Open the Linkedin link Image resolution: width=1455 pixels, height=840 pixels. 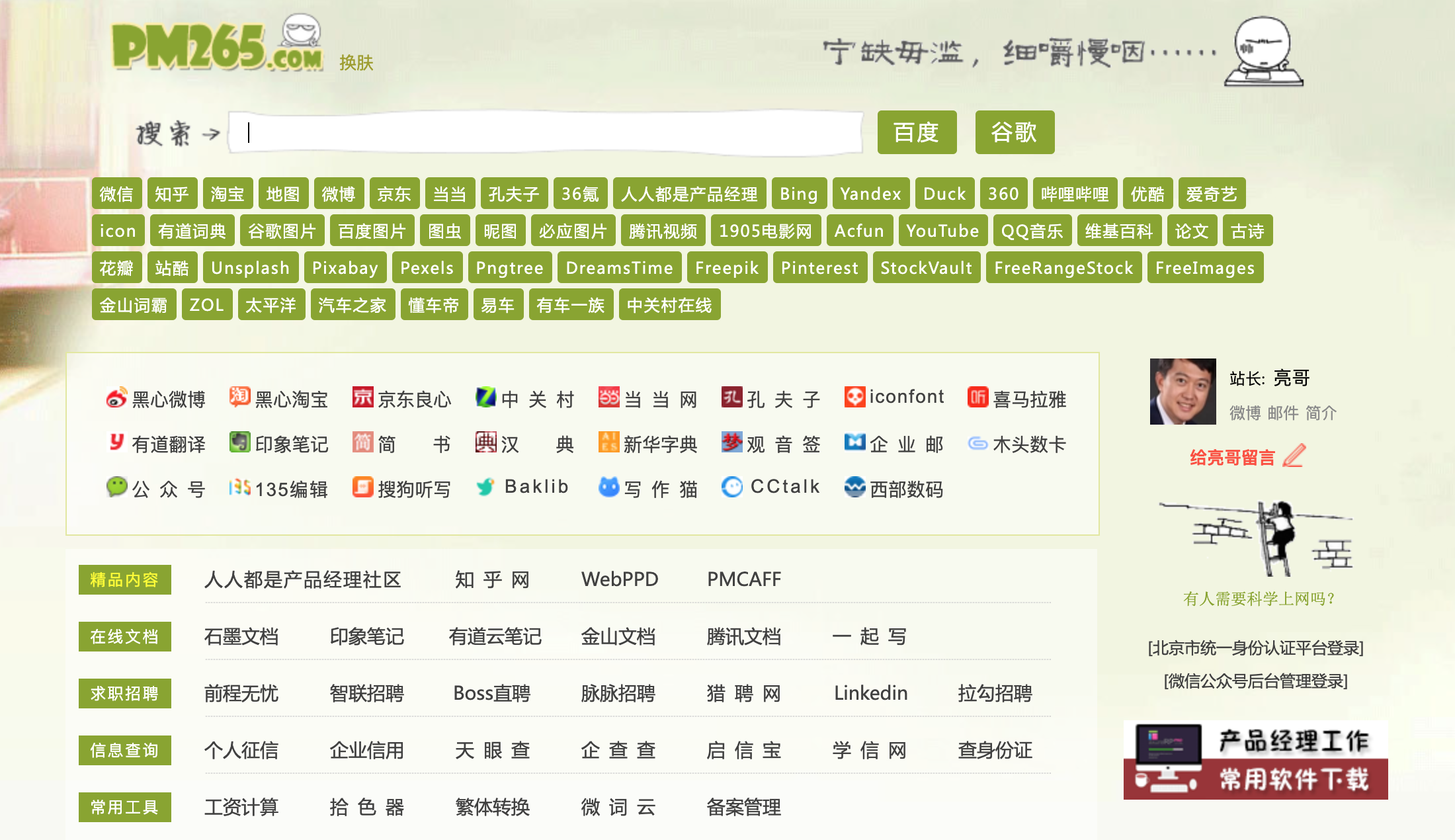tap(870, 693)
